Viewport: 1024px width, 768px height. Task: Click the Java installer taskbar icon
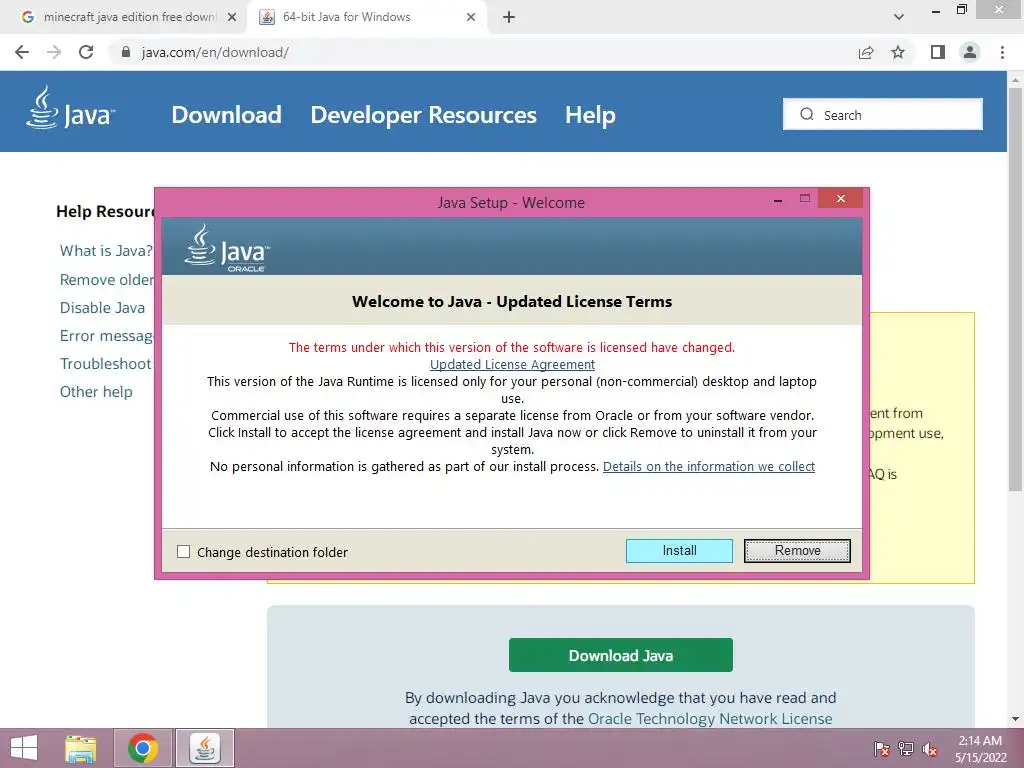pyautogui.click(x=205, y=748)
